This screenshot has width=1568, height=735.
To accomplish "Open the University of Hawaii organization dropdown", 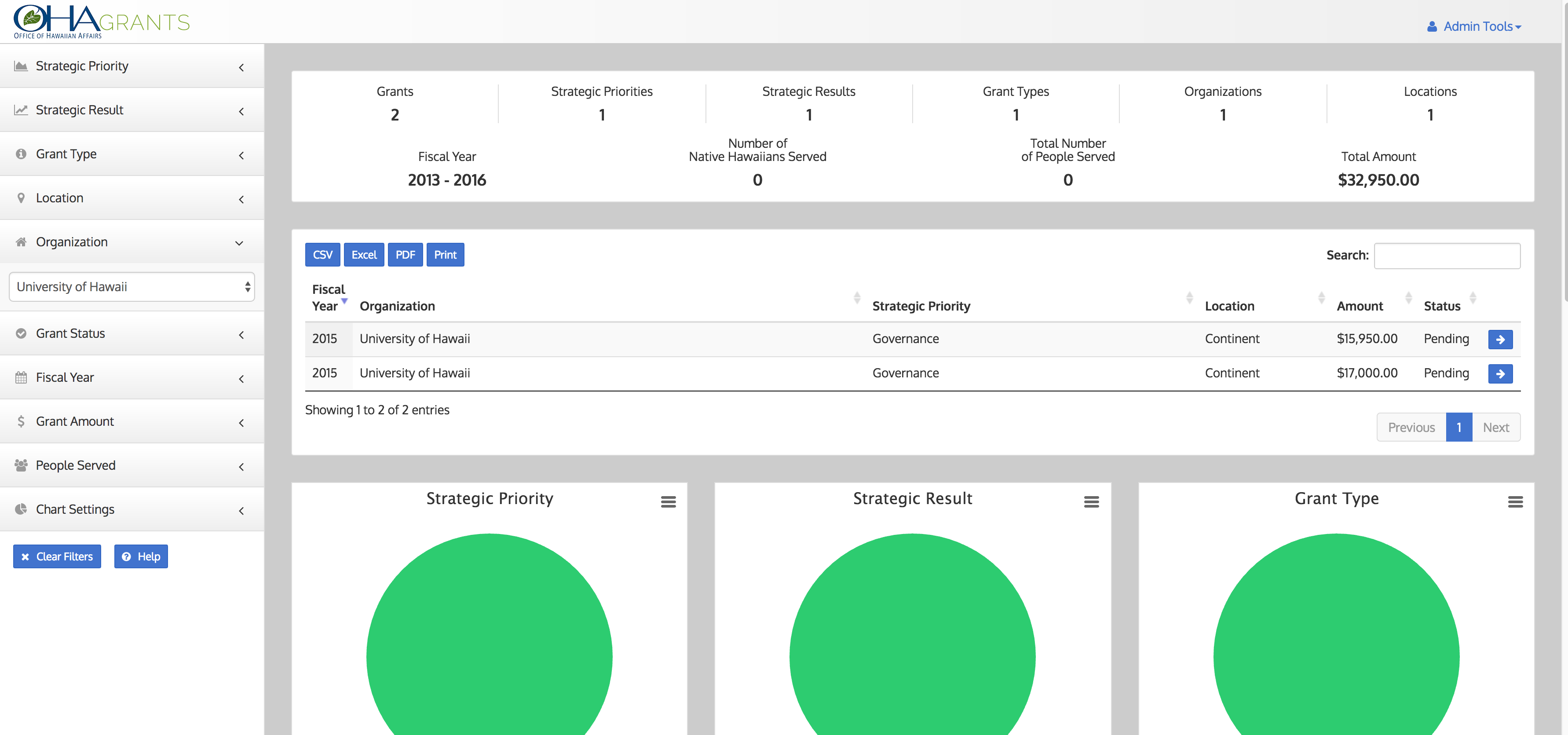I will point(132,287).
